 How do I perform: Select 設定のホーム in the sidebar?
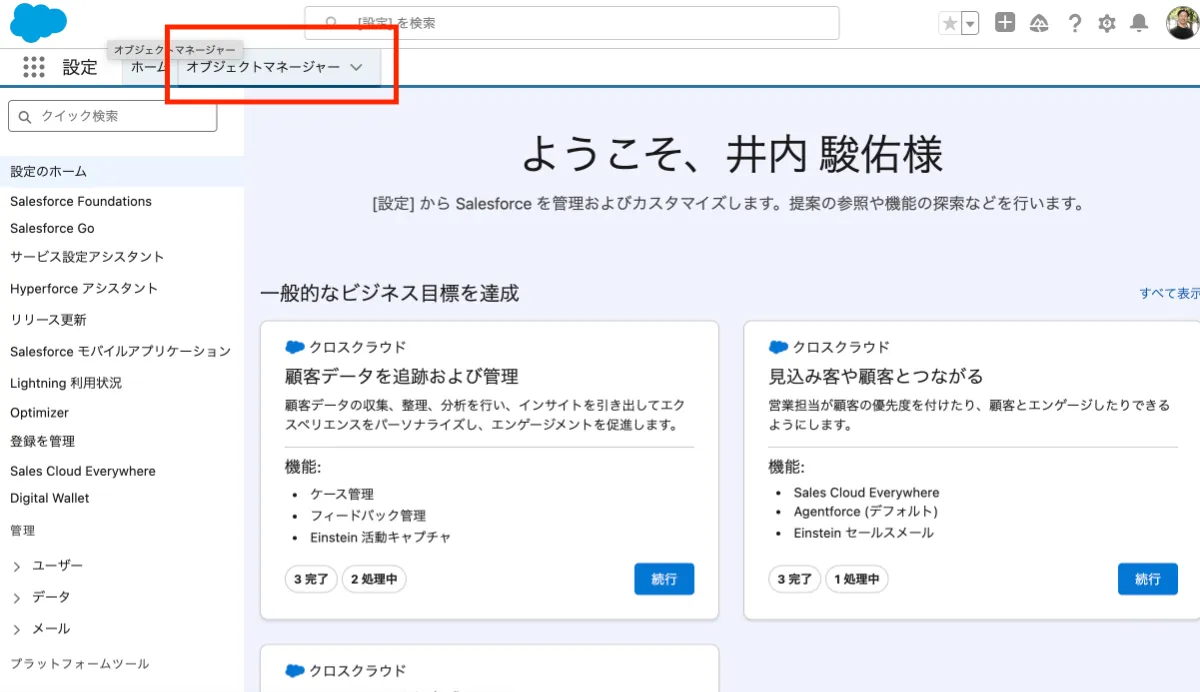click(47, 171)
